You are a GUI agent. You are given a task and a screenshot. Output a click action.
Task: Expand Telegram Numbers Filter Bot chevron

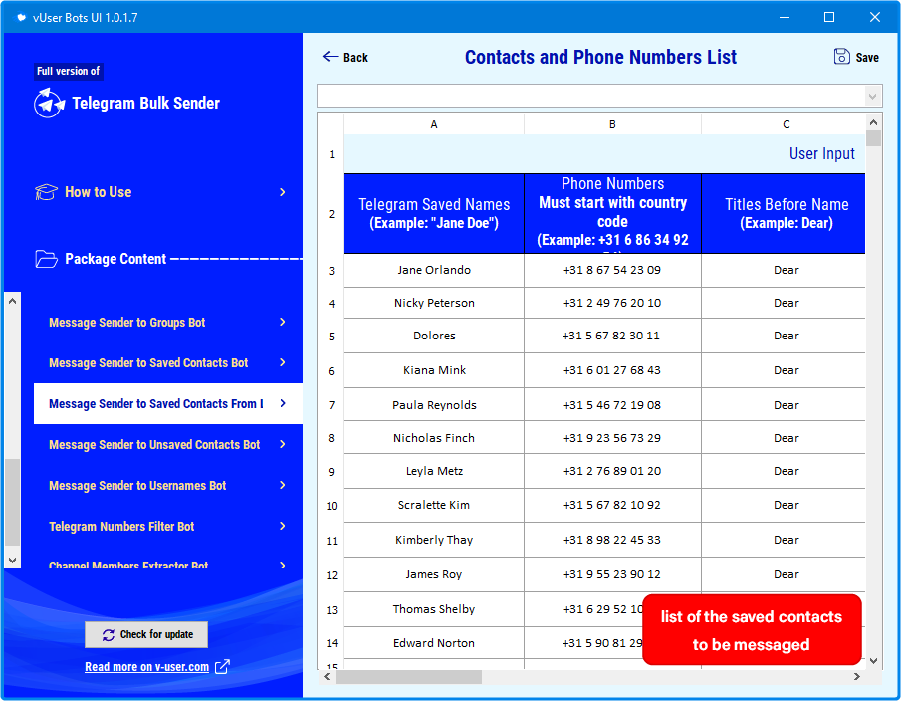pos(283,526)
